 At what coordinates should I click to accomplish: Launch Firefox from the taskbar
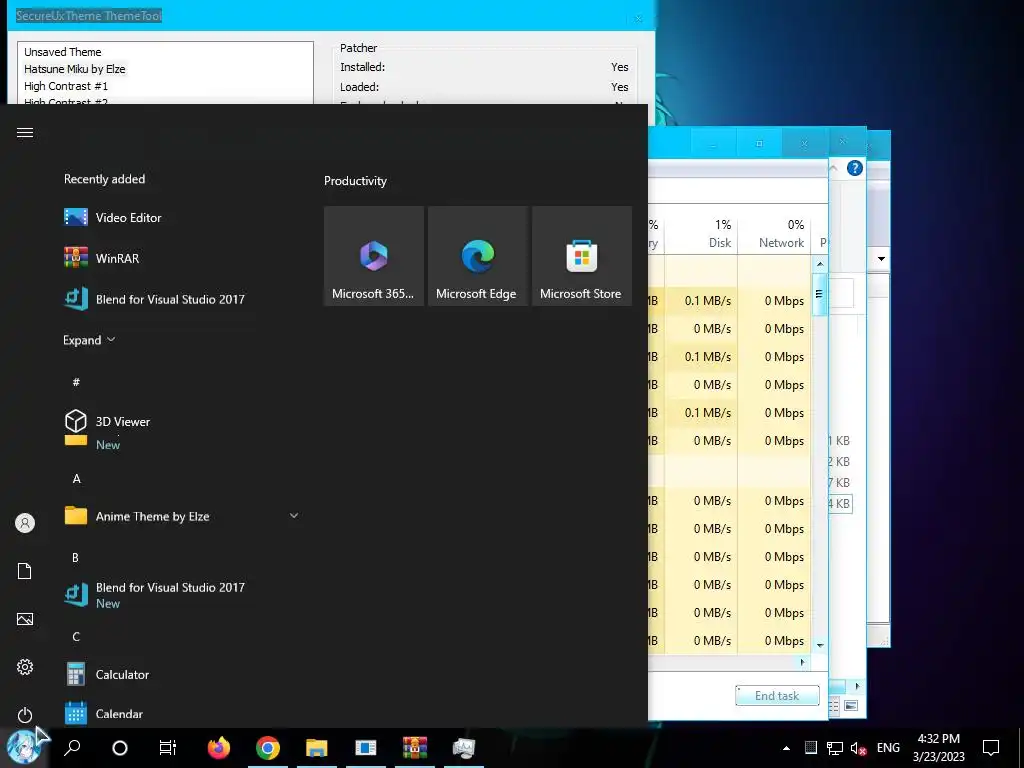(x=219, y=748)
